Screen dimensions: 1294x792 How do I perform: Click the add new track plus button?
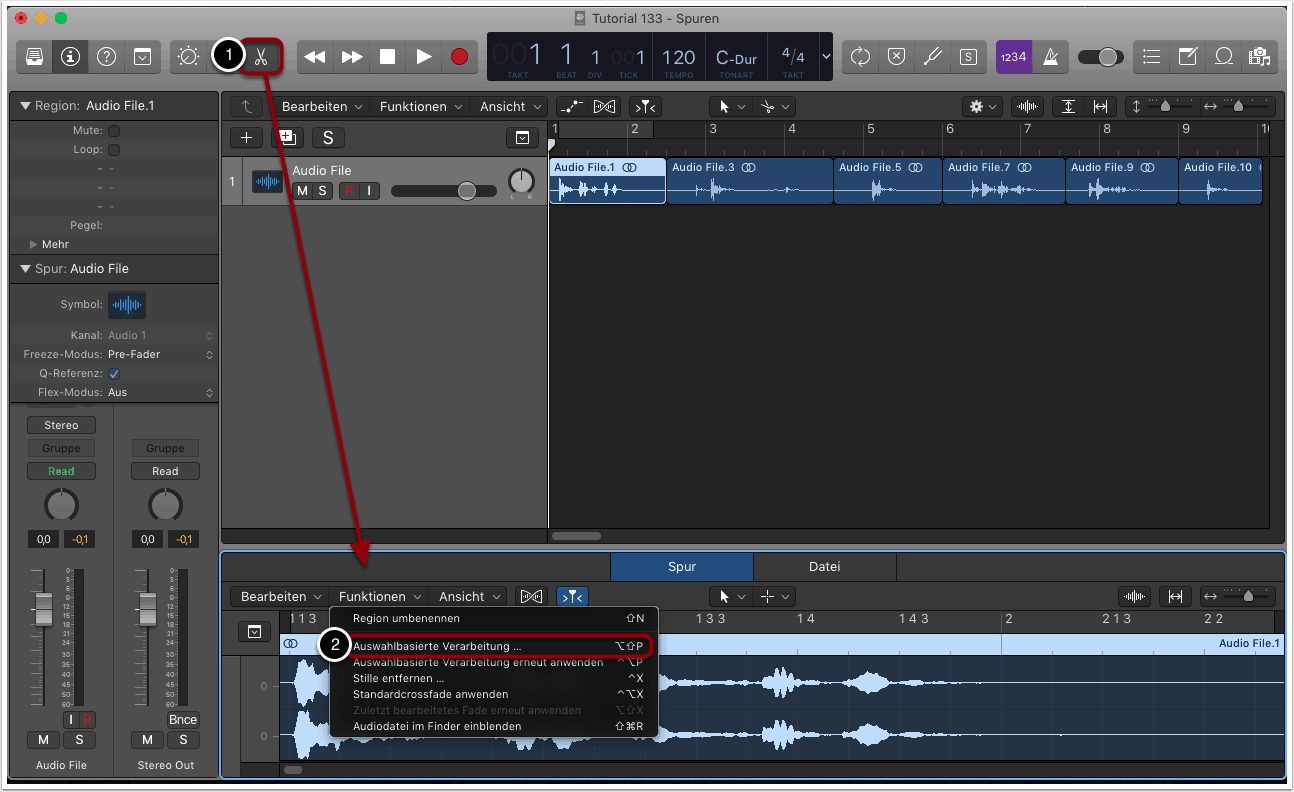(x=246, y=138)
